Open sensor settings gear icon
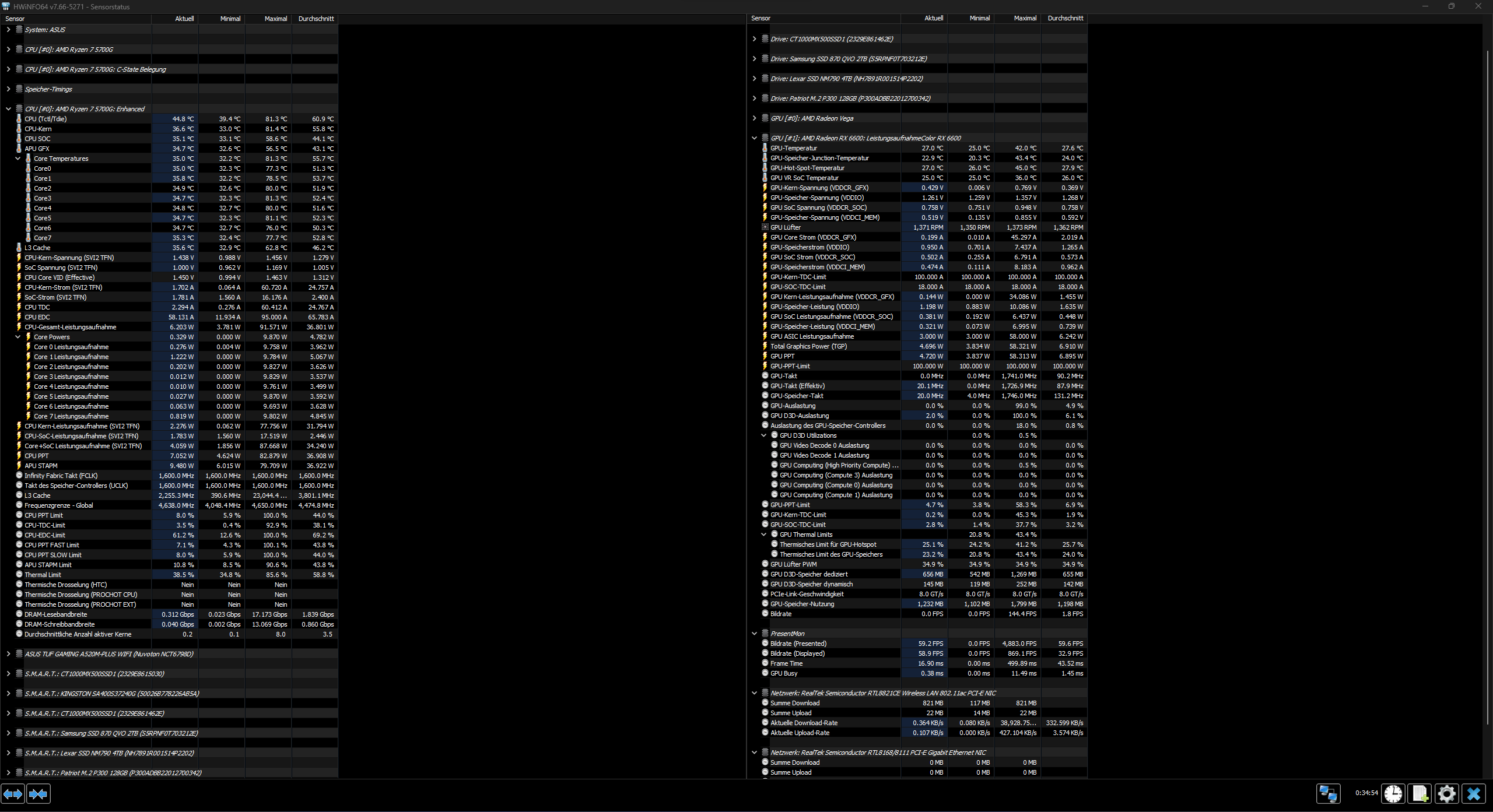This screenshot has height=812, width=1493. 1447,794
